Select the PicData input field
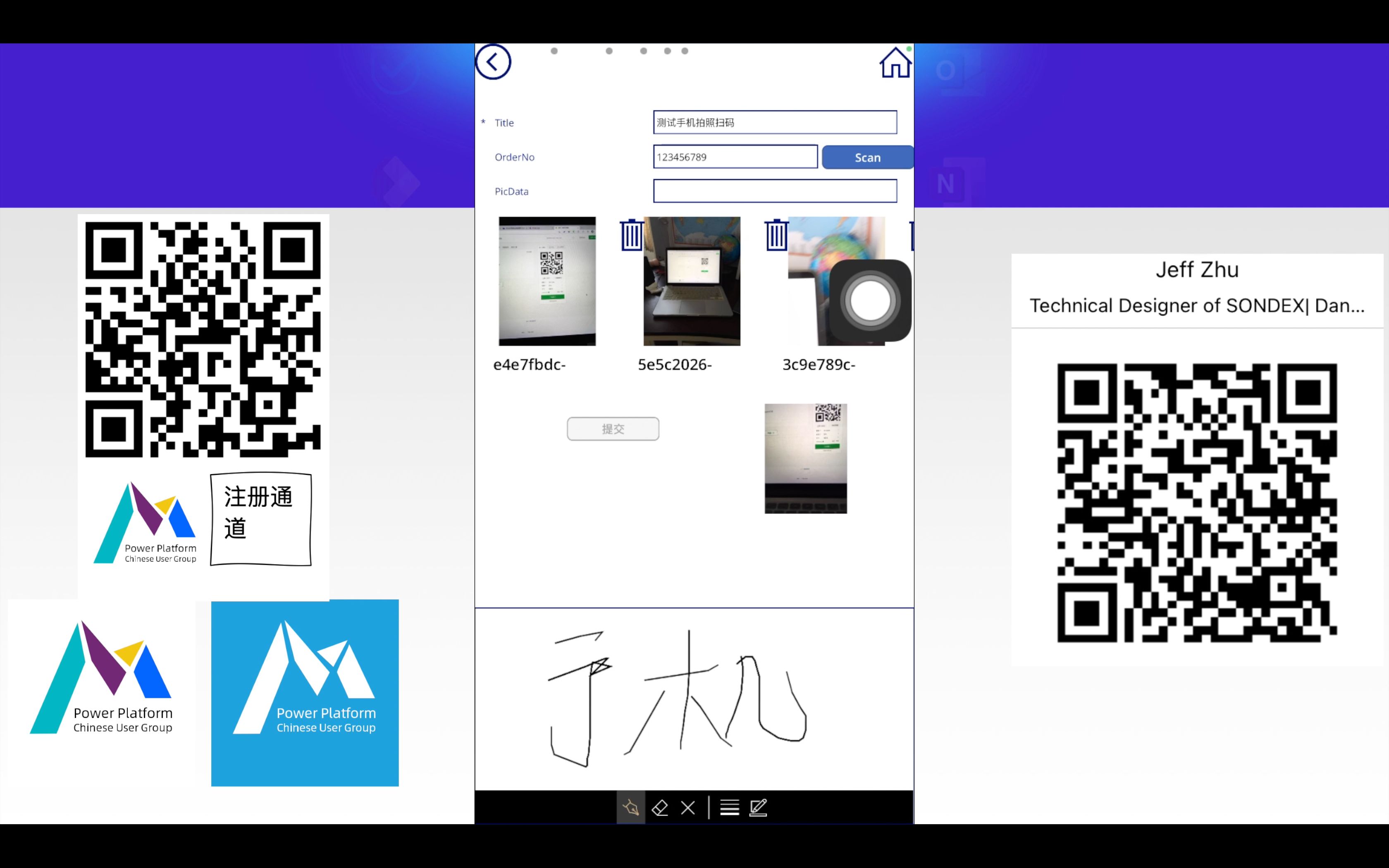The height and width of the screenshot is (868, 1389). (775, 190)
